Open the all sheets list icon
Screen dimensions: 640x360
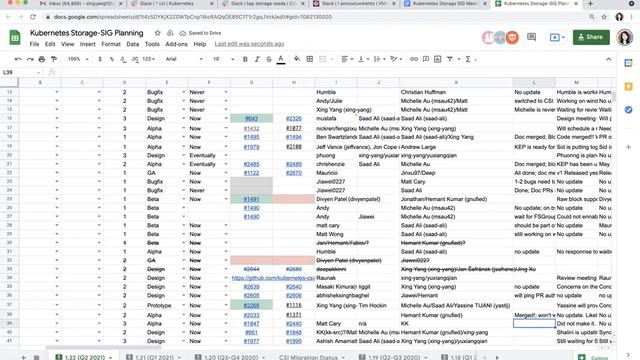(x=36, y=358)
